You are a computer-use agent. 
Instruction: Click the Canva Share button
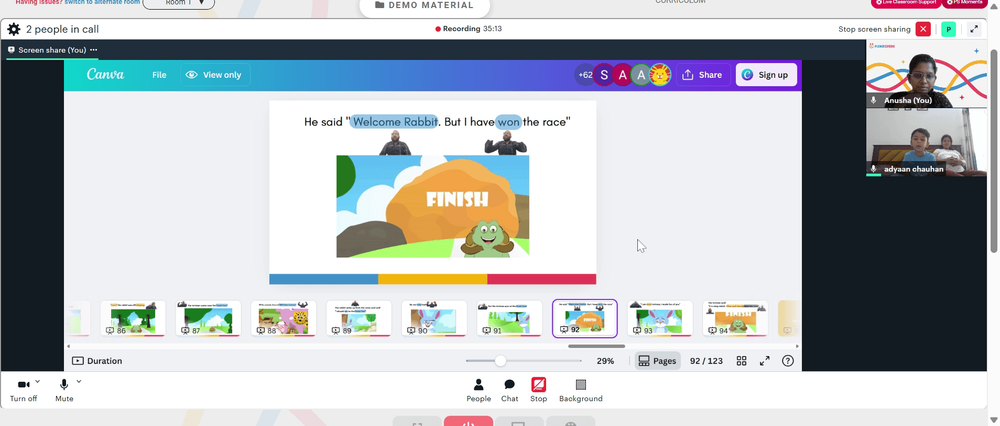coord(703,75)
